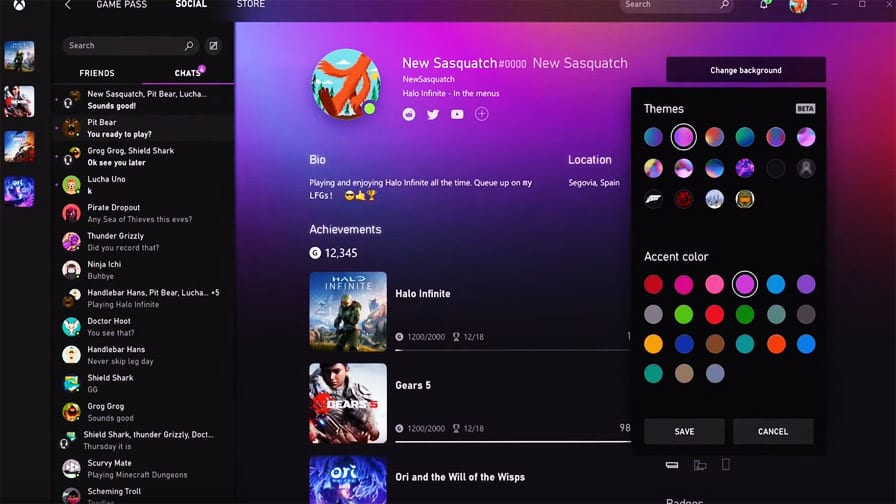896x504 pixels.
Task: Pick the brown accent color
Action: click(x=714, y=344)
